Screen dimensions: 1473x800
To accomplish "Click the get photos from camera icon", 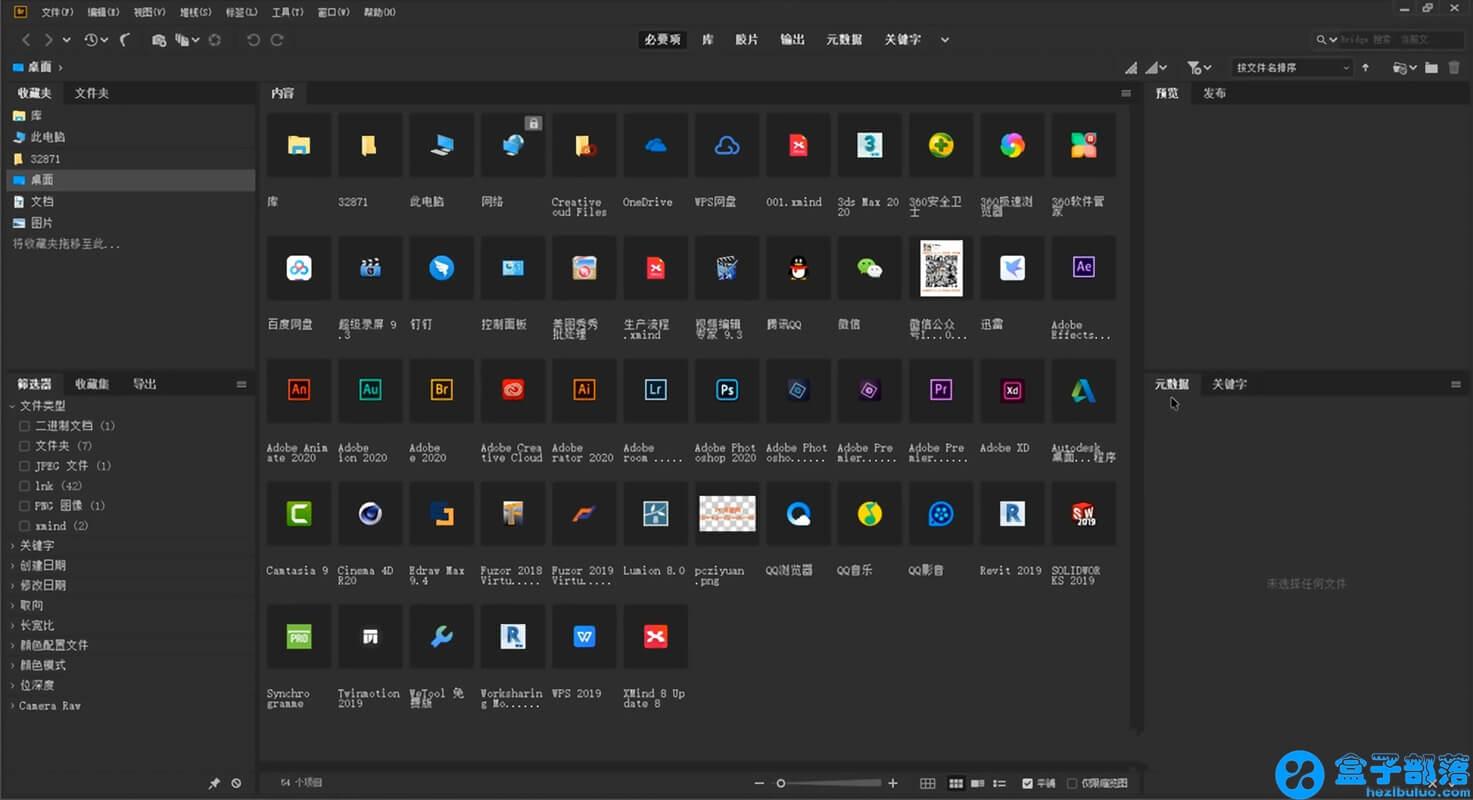I will pyautogui.click(x=159, y=40).
